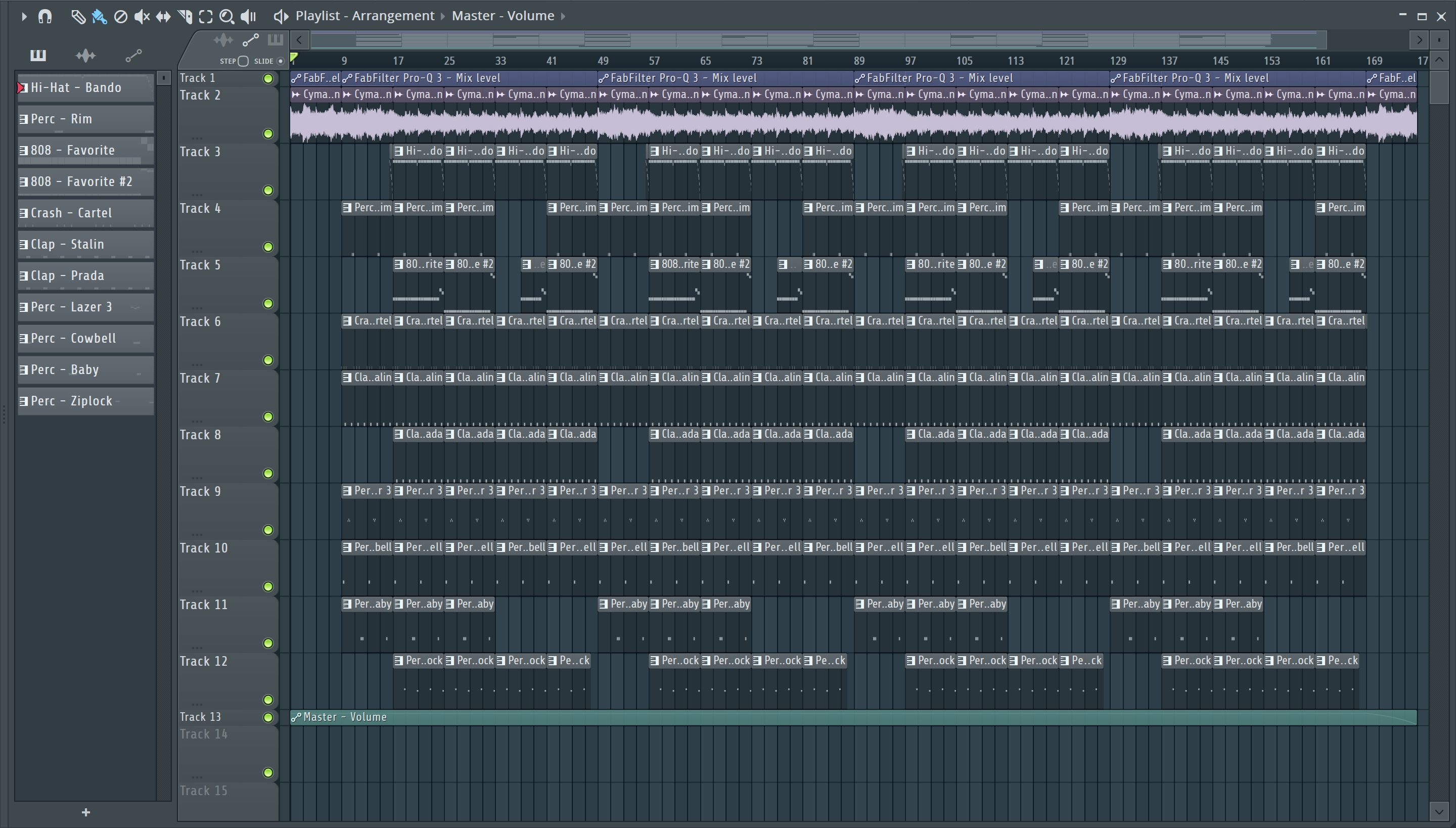Select the Slice tool

[x=185, y=17]
